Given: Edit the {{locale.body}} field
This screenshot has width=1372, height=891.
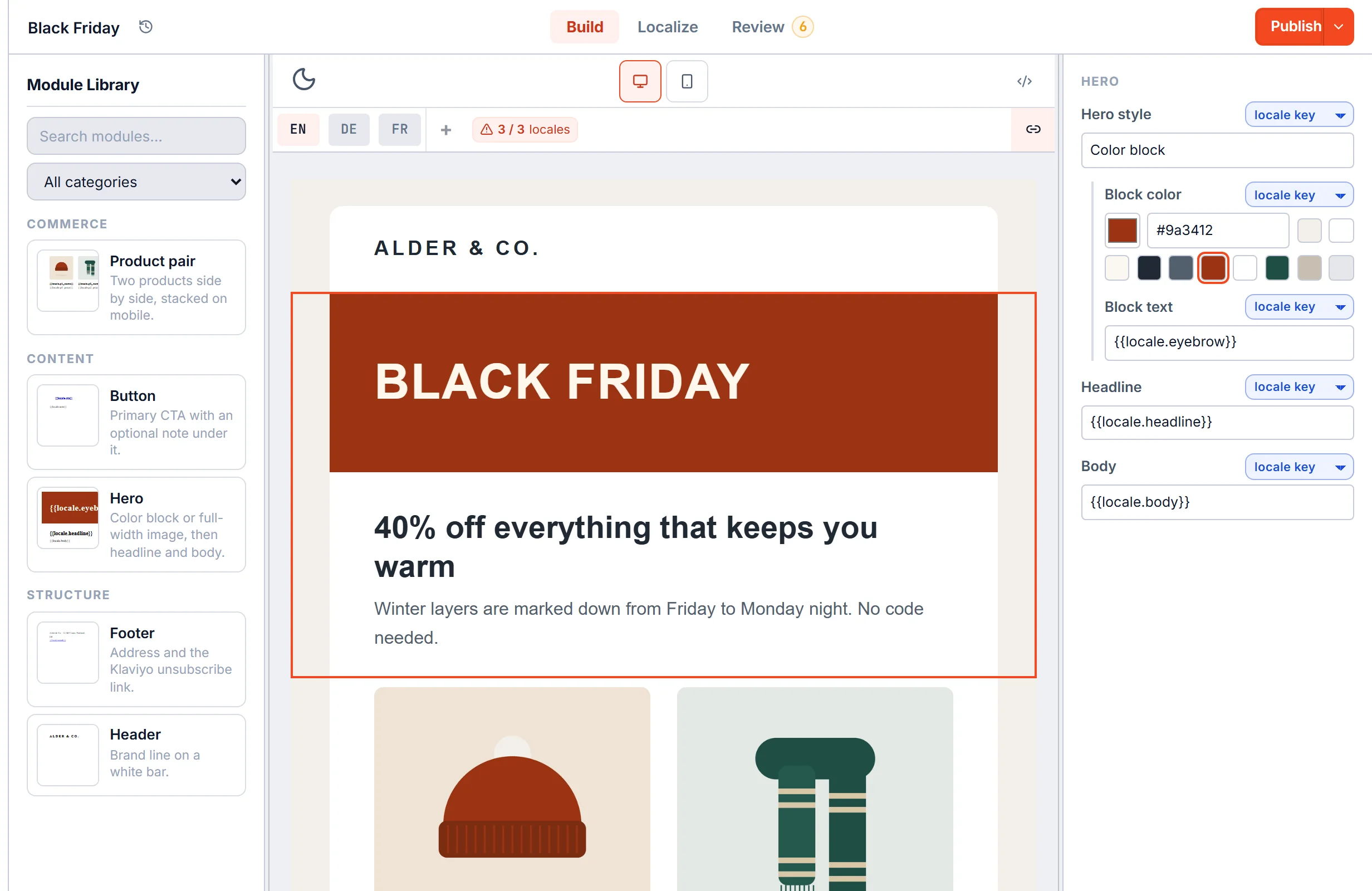Looking at the screenshot, I should pyautogui.click(x=1217, y=502).
